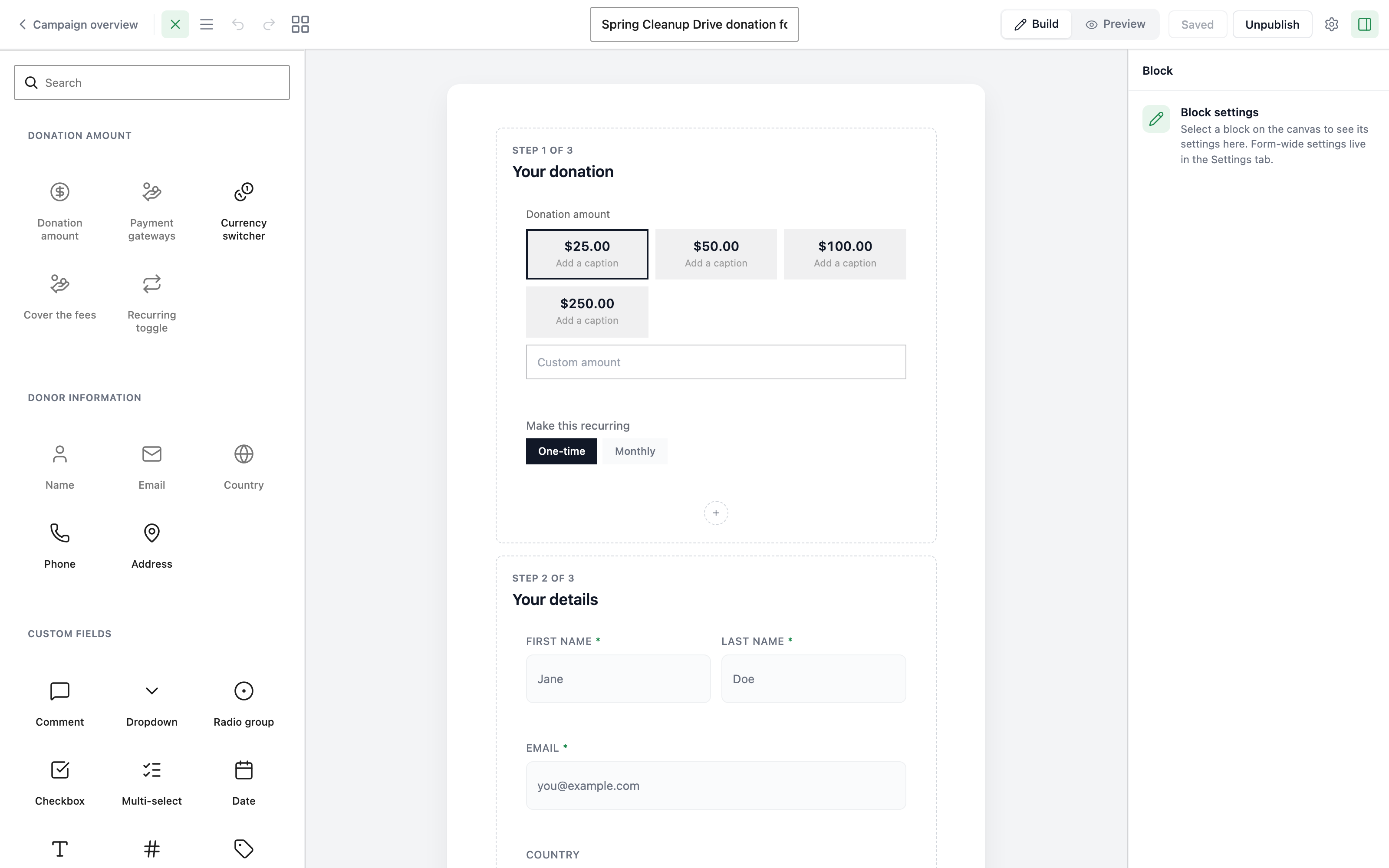The image size is (1389, 868).
Task: Select the 'Your details' step heading
Action: tap(555, 599)
